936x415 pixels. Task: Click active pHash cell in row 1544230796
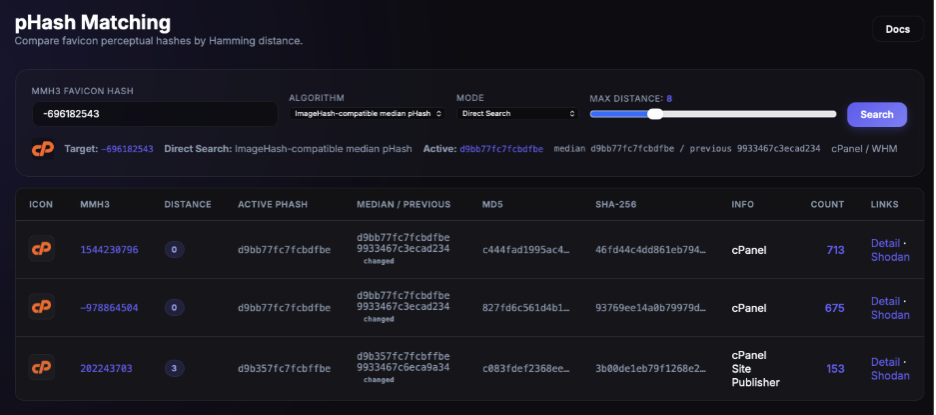click(x=284, y=250)
